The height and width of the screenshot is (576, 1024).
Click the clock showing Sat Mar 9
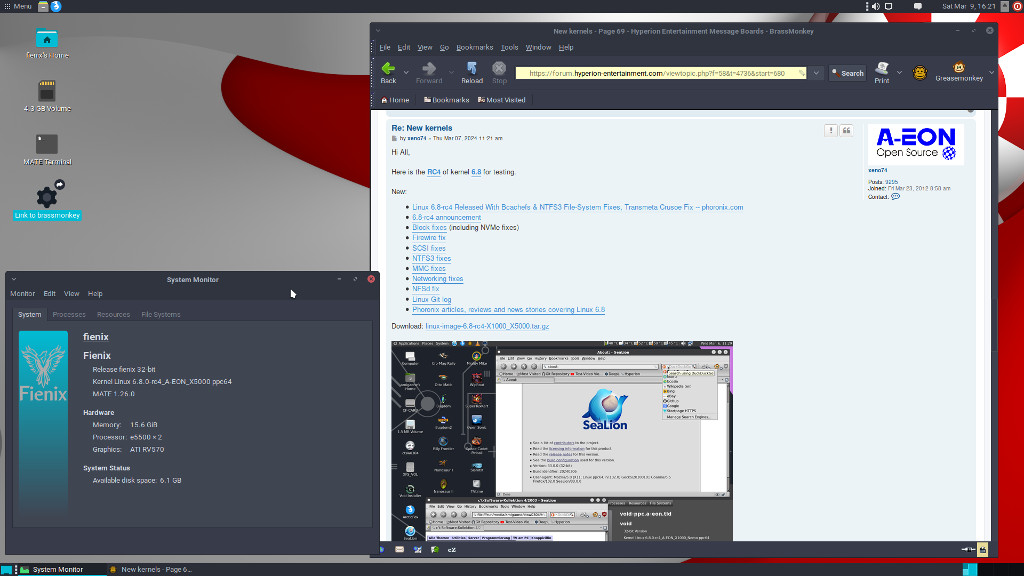point(968,6)
